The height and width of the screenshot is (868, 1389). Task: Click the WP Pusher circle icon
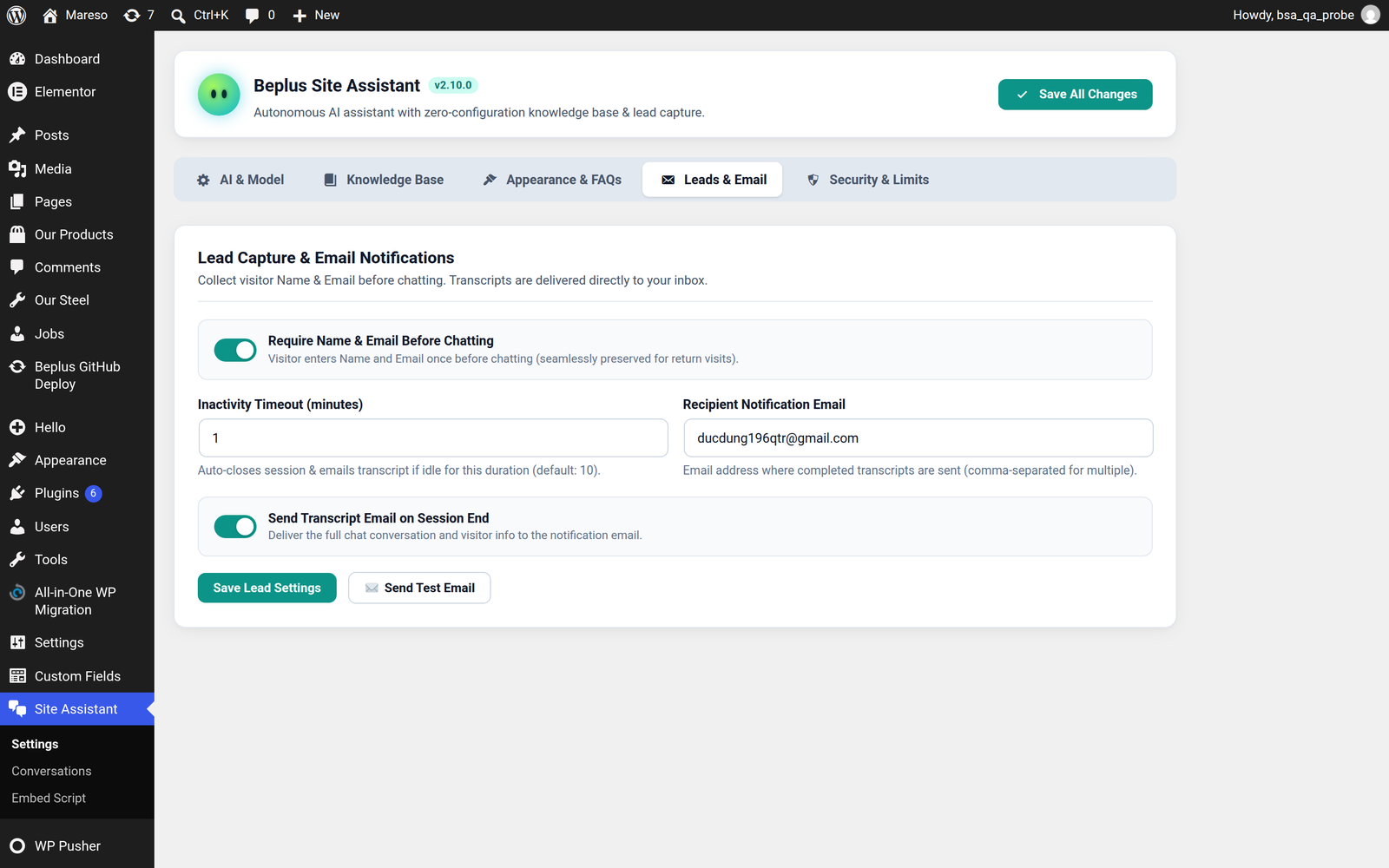point(17,845)
